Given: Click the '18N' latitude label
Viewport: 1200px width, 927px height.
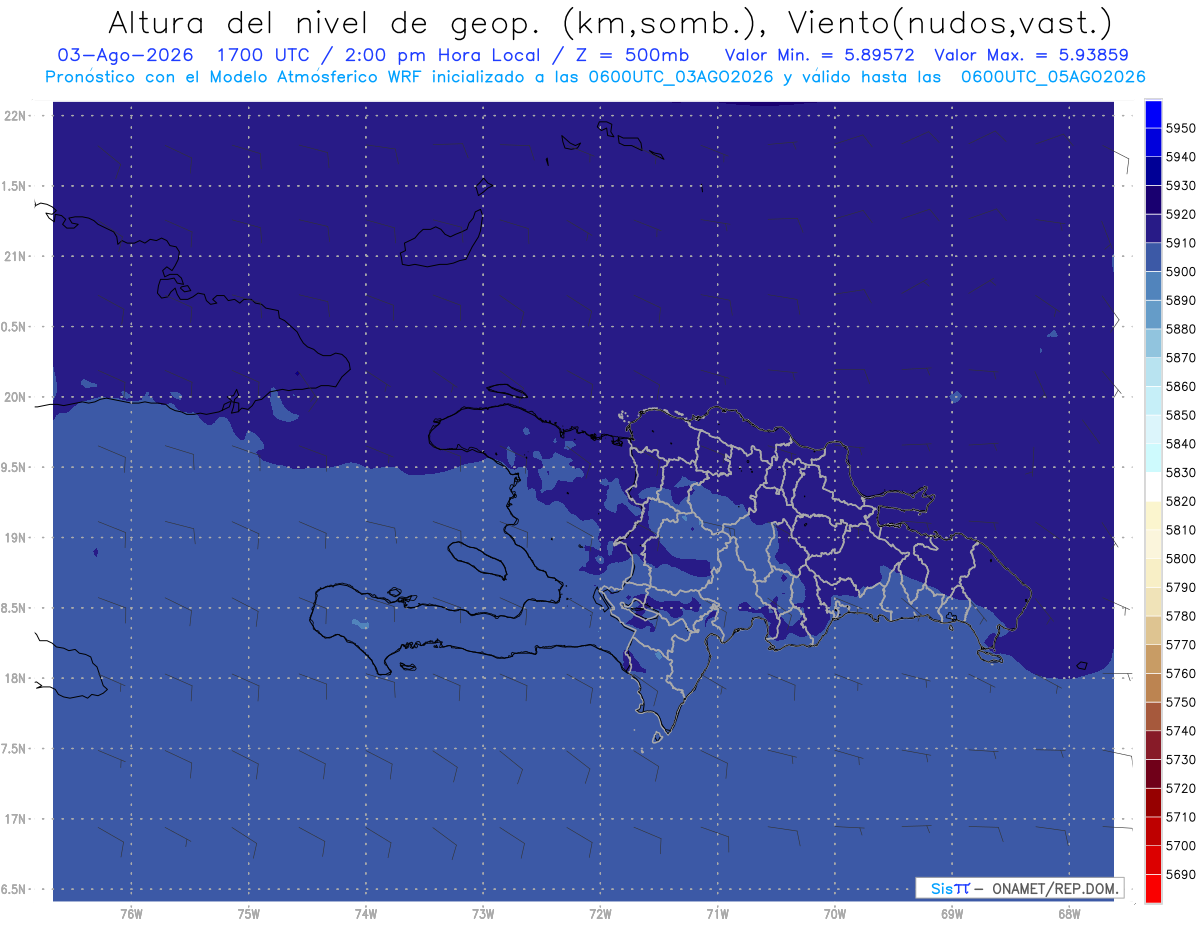Looking at the screenshot, I should (17, 678).
